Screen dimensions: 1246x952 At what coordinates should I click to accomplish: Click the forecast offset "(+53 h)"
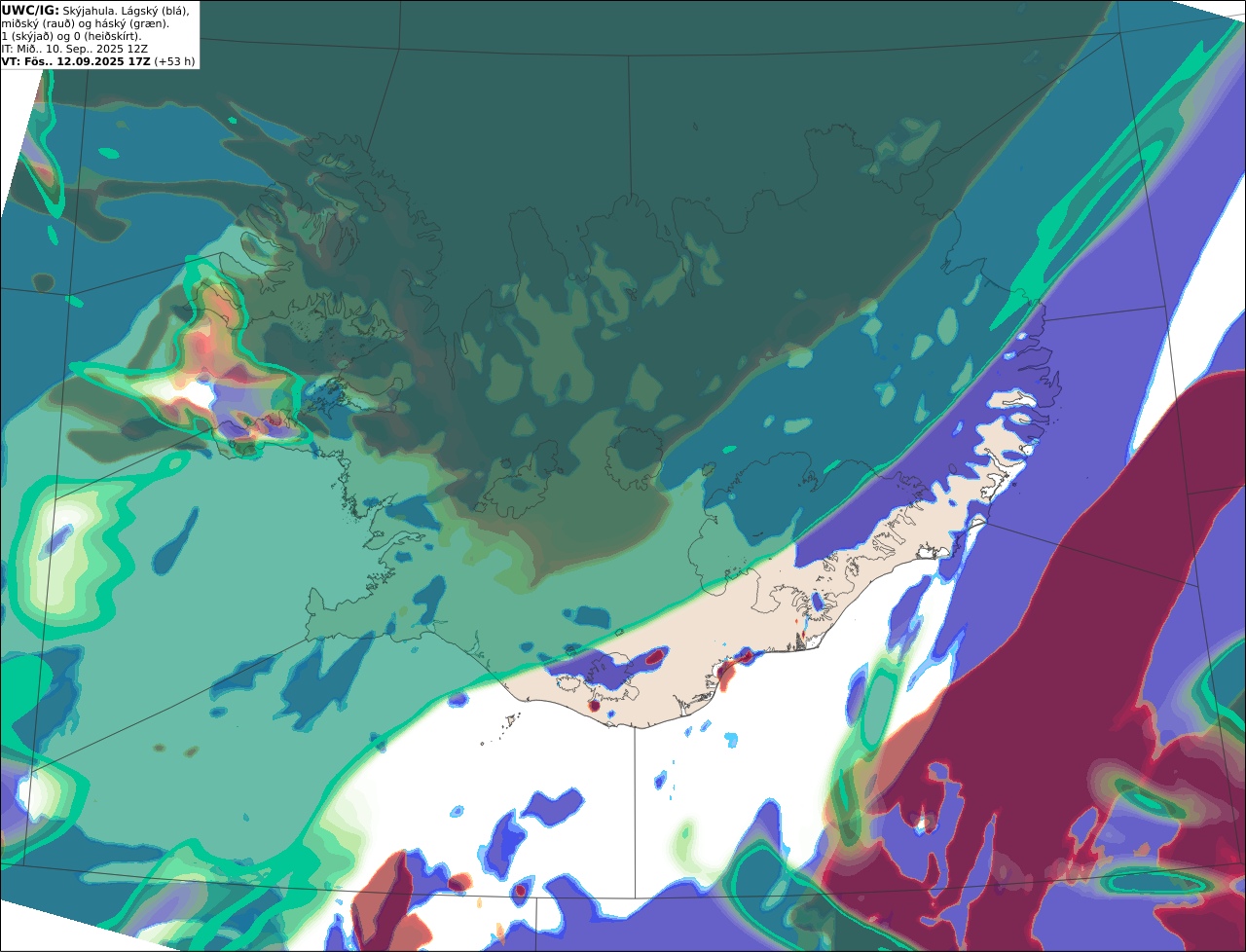click(174, 61)
